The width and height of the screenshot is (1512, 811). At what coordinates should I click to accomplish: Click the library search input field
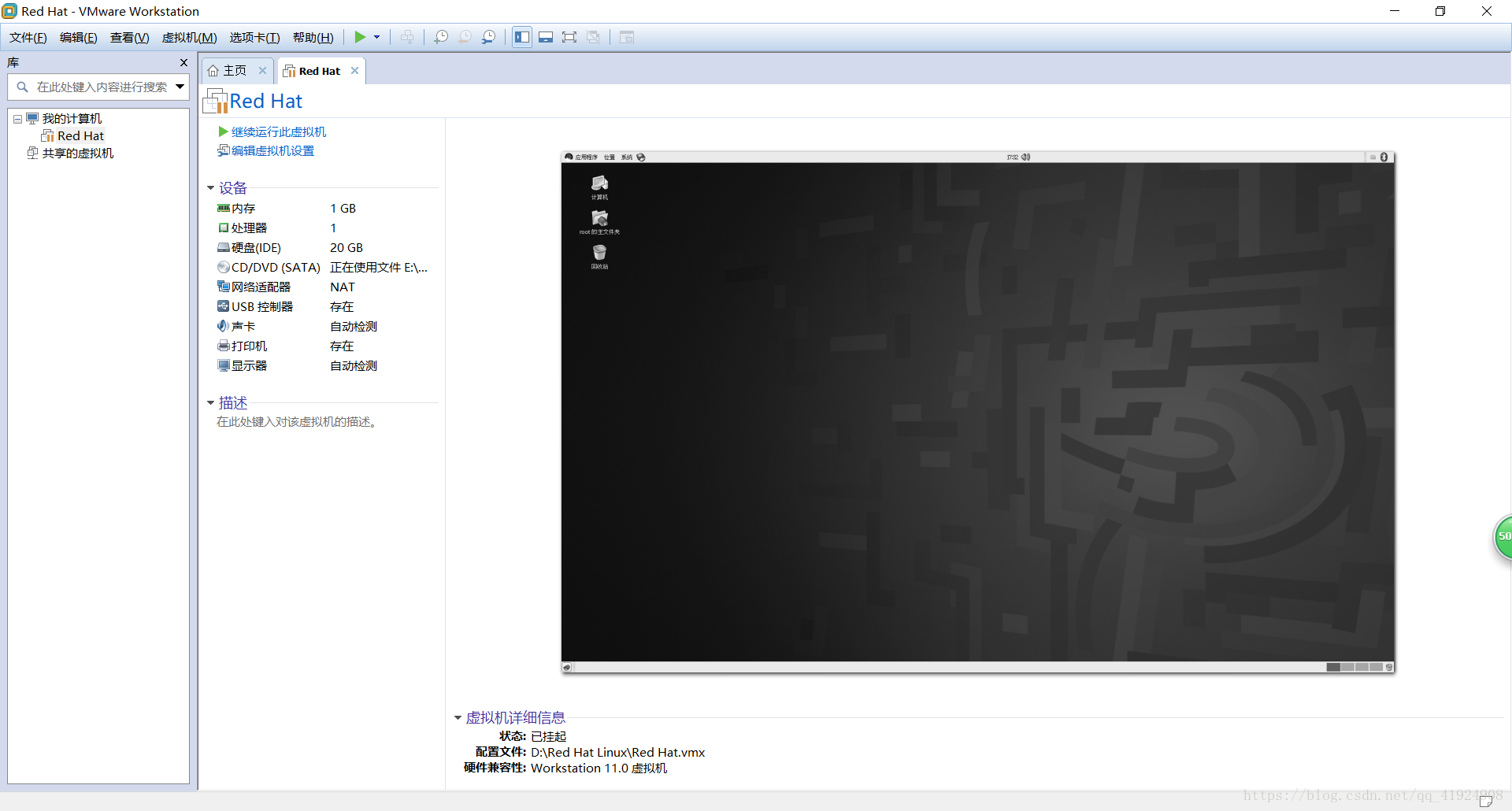pyautogui.click(x=98, y=87)
